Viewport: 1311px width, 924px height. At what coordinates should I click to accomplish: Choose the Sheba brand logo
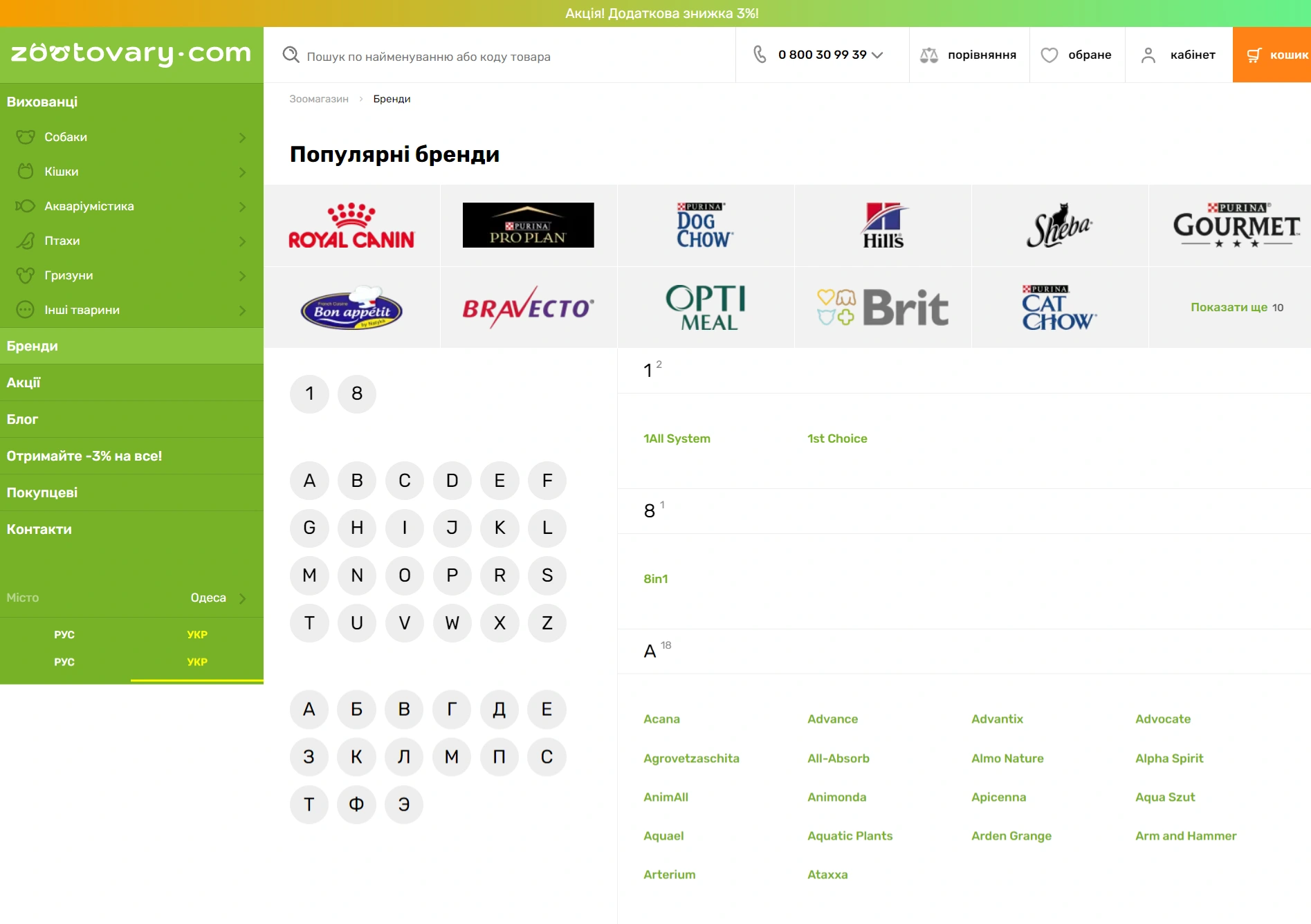tap(1059, 225)
